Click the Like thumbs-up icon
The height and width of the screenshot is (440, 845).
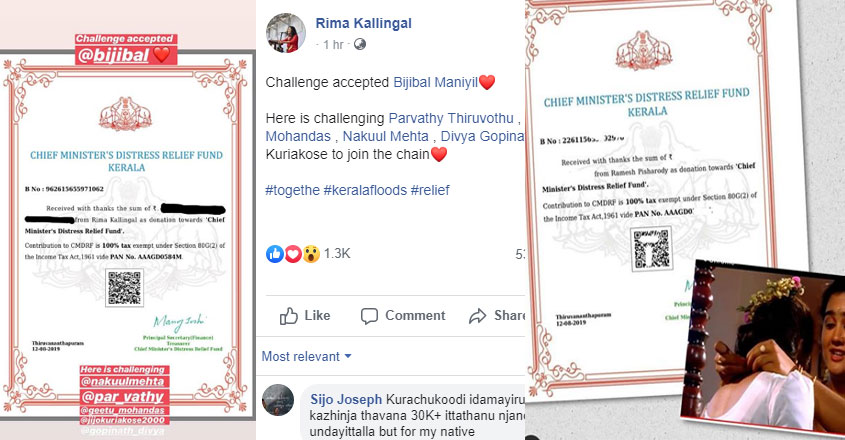289,316
